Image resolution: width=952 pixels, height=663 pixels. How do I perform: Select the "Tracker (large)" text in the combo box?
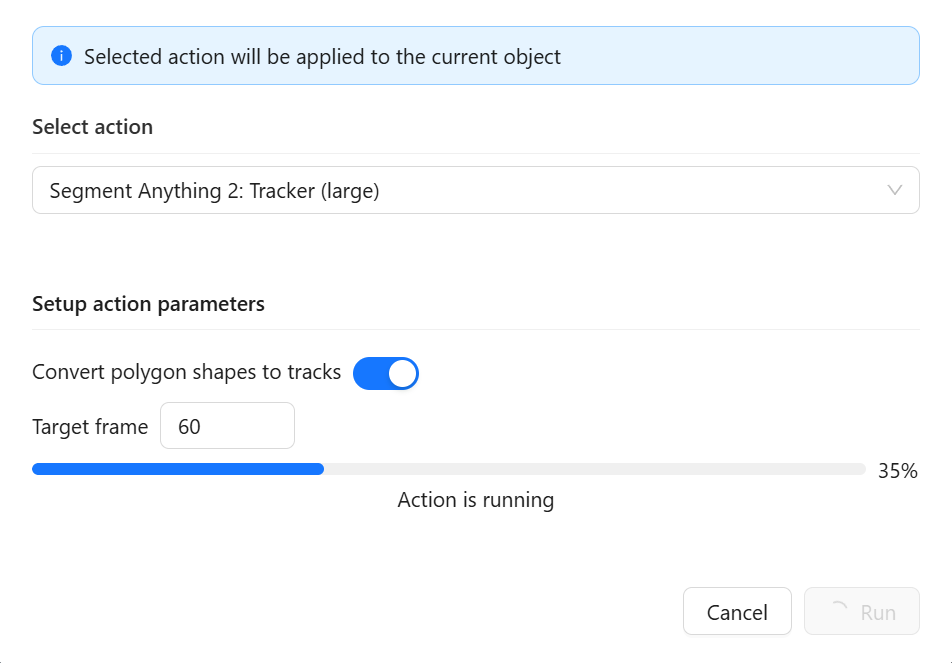coord(314,191)
